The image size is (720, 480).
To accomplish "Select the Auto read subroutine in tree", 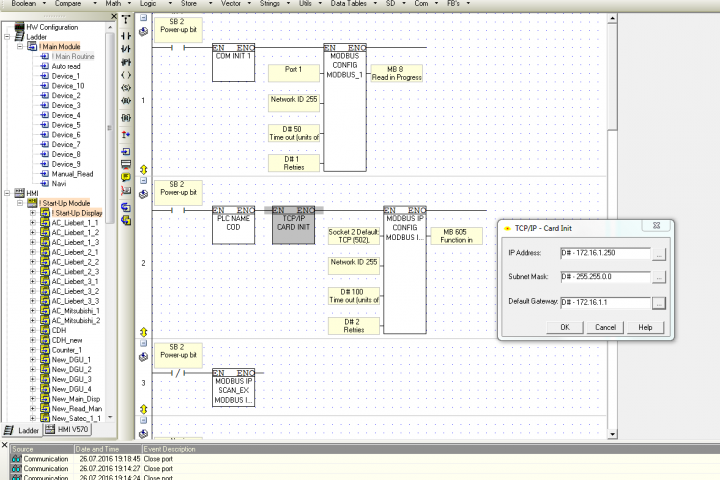I will tap(66, 66).
